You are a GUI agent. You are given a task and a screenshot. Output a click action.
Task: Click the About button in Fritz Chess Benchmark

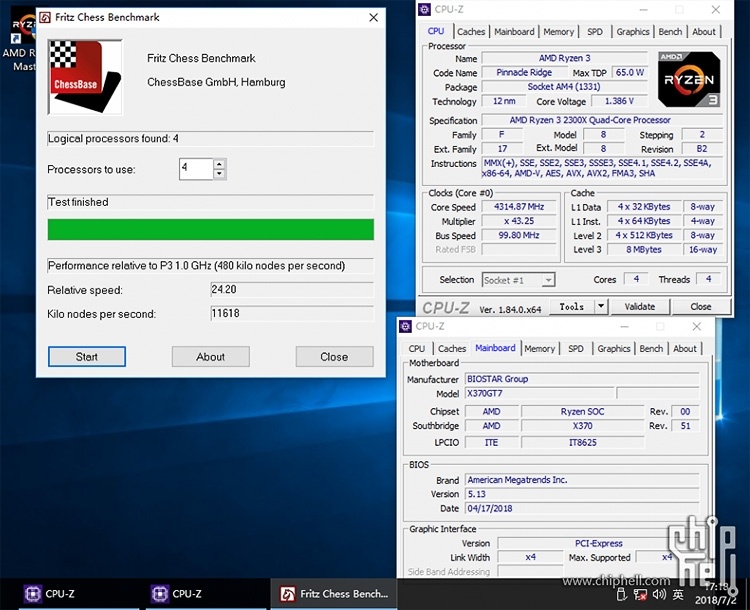210,357
